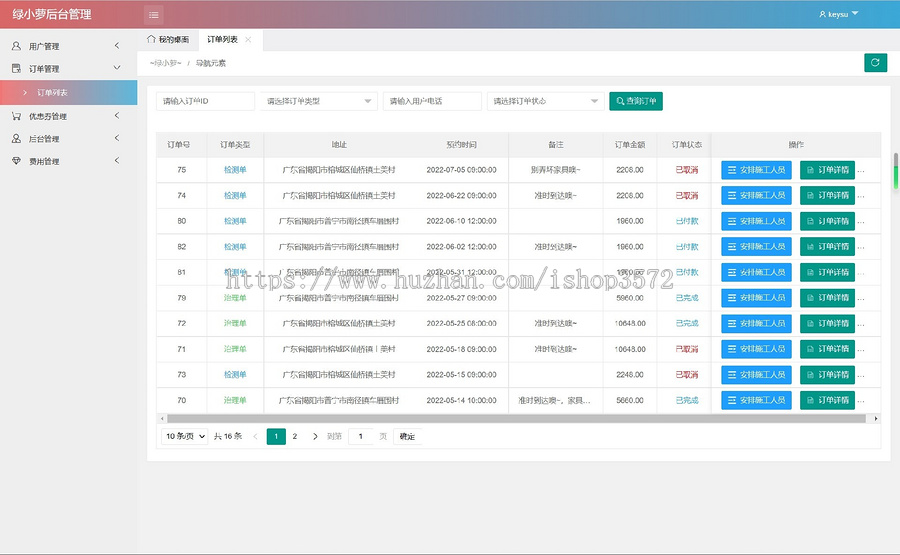Assign workers for order 73

pyautogui.click(x=757, y=374)
